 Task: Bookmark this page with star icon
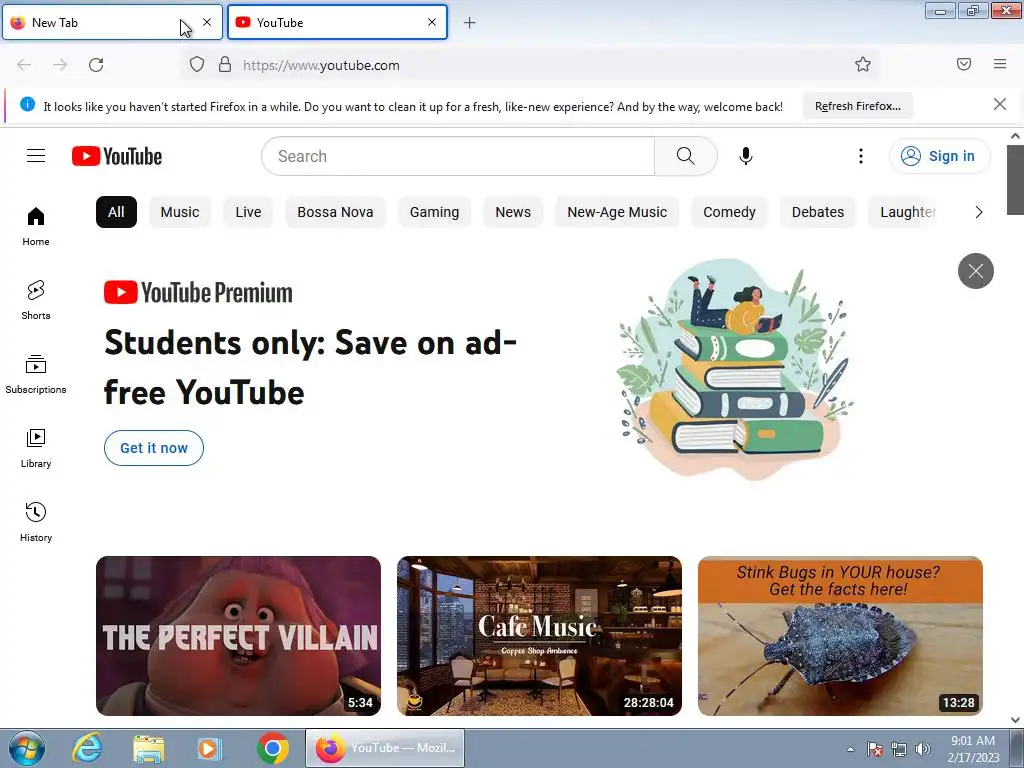tap(863, 64)
